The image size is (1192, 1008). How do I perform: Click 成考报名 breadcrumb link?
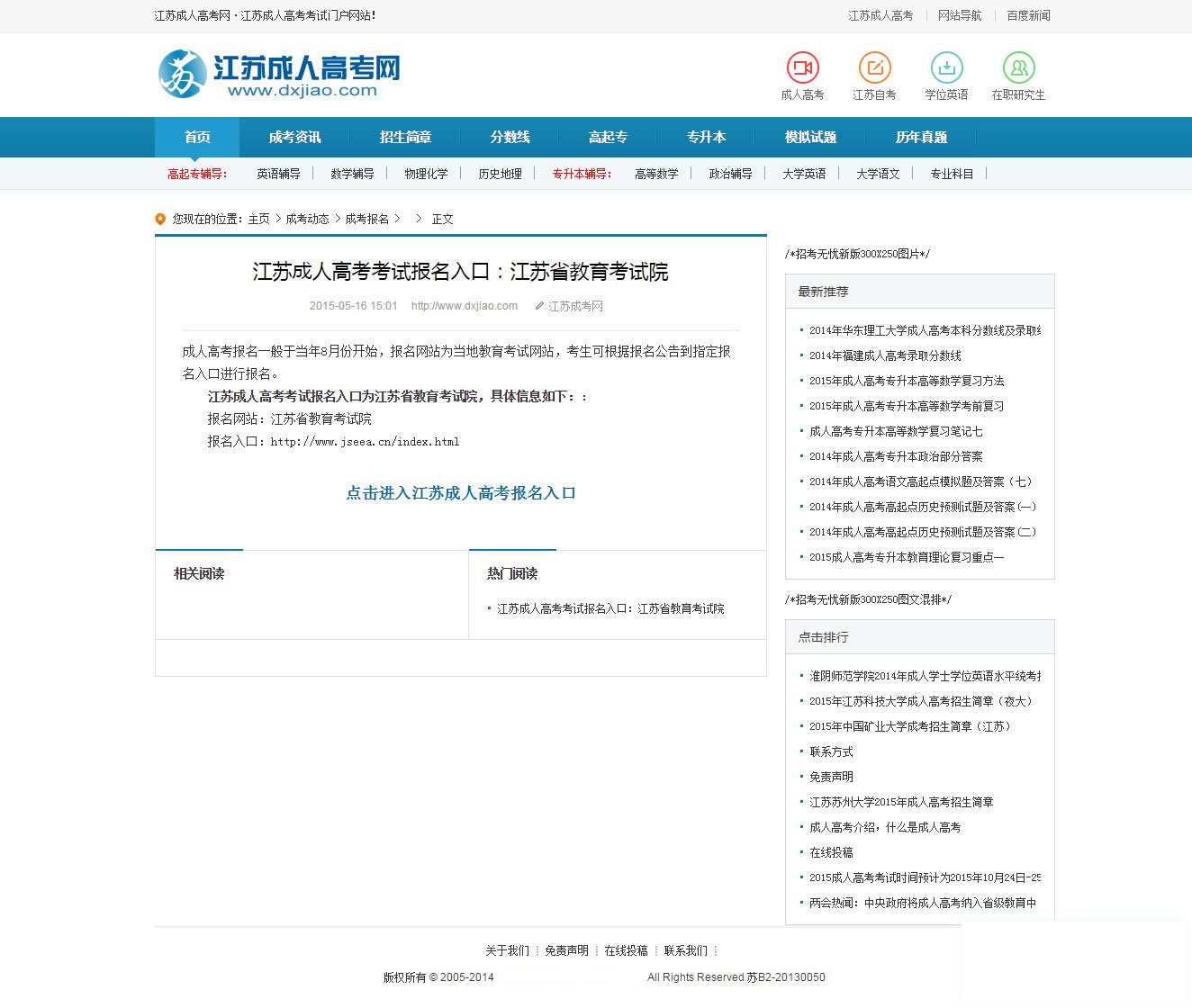tap(366, 219)
